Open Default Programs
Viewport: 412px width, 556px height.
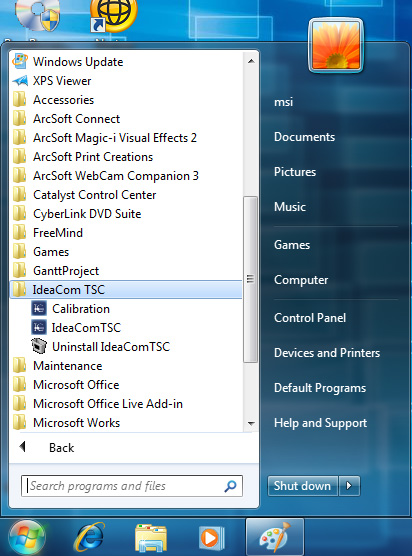pos(319,388)
